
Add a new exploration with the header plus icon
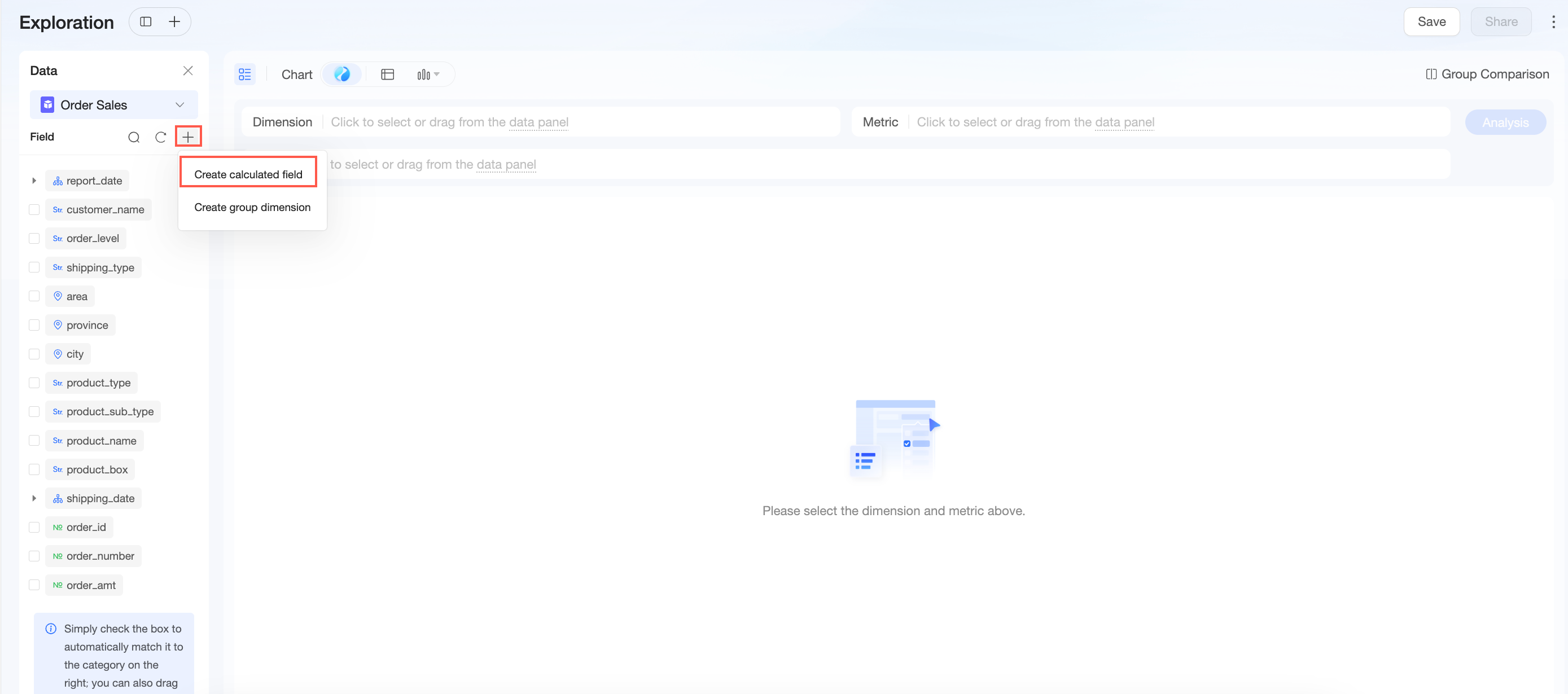pos(175,22)
